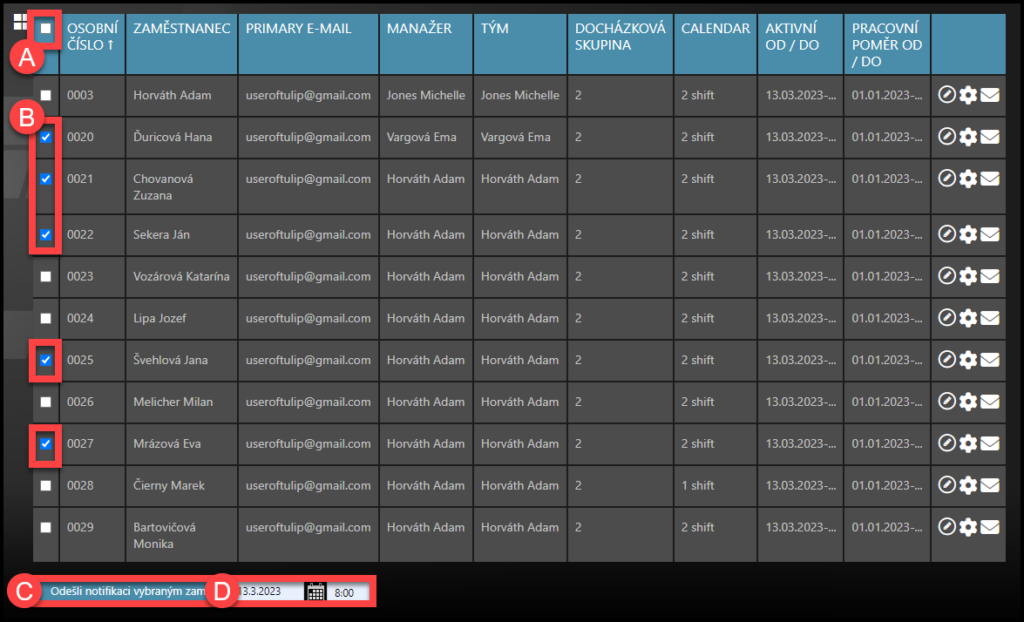
Task: Uncheck the box for employee 0025
Action: pos(46,360)
